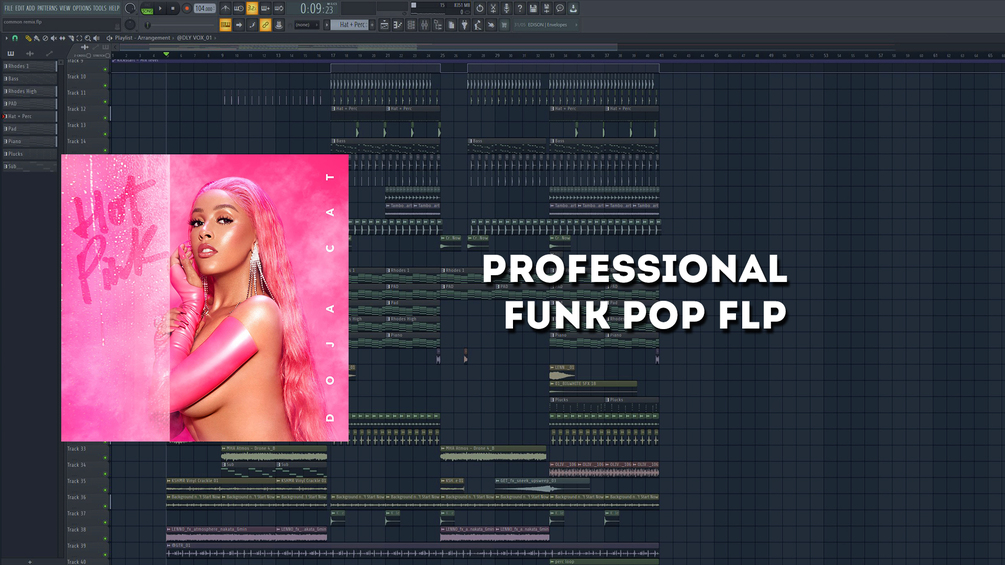Mute Track 10 via its green light

(106, 85)
